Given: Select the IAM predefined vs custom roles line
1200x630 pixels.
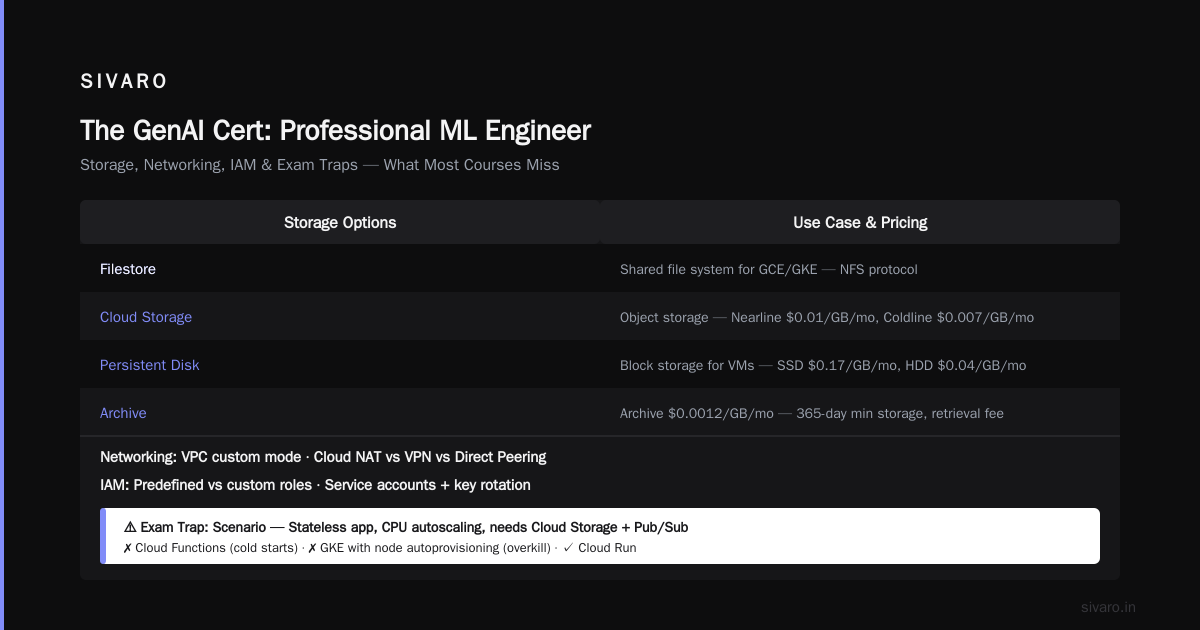Looking at the screenshot, I should coord(315,485).
